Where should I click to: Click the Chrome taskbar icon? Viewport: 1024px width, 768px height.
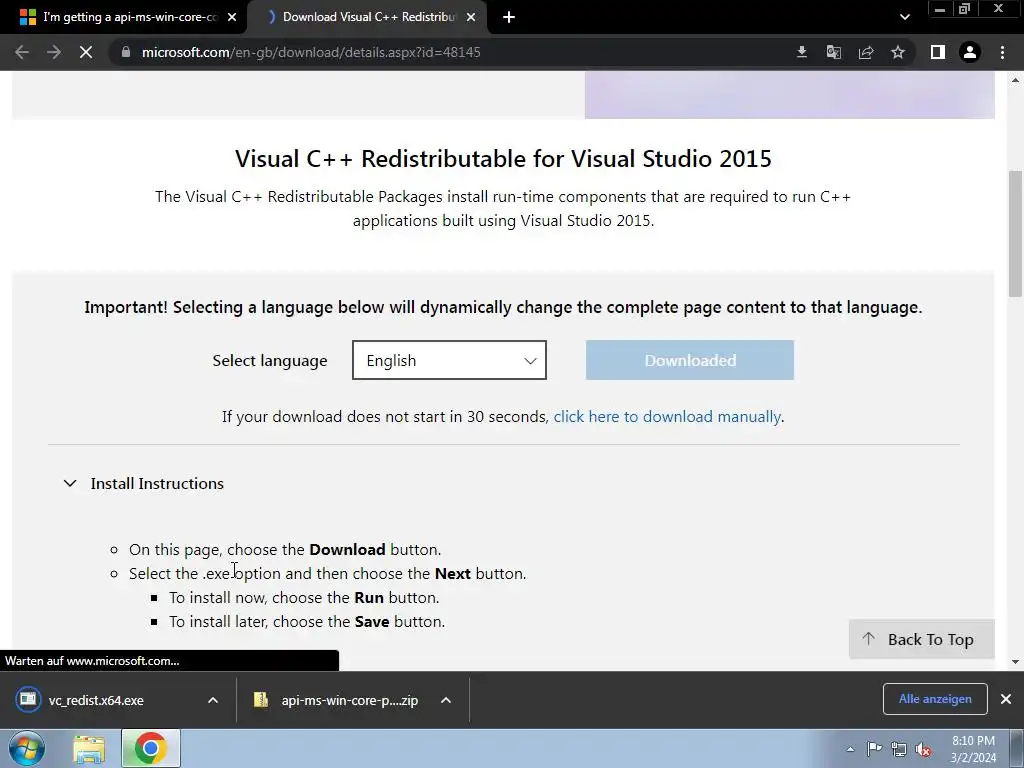tap(150, 748)
